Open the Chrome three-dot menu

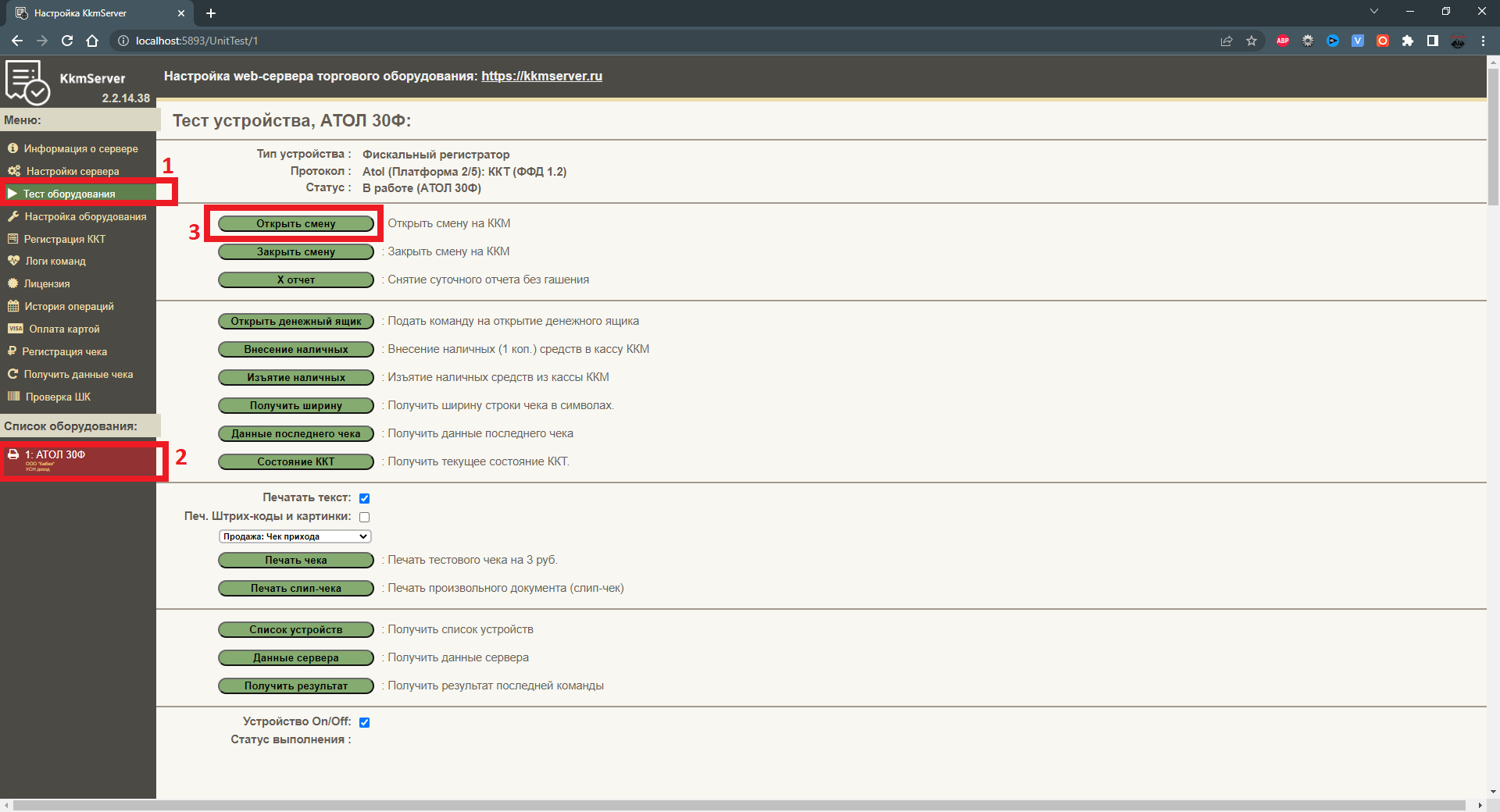pos(1483,41)
